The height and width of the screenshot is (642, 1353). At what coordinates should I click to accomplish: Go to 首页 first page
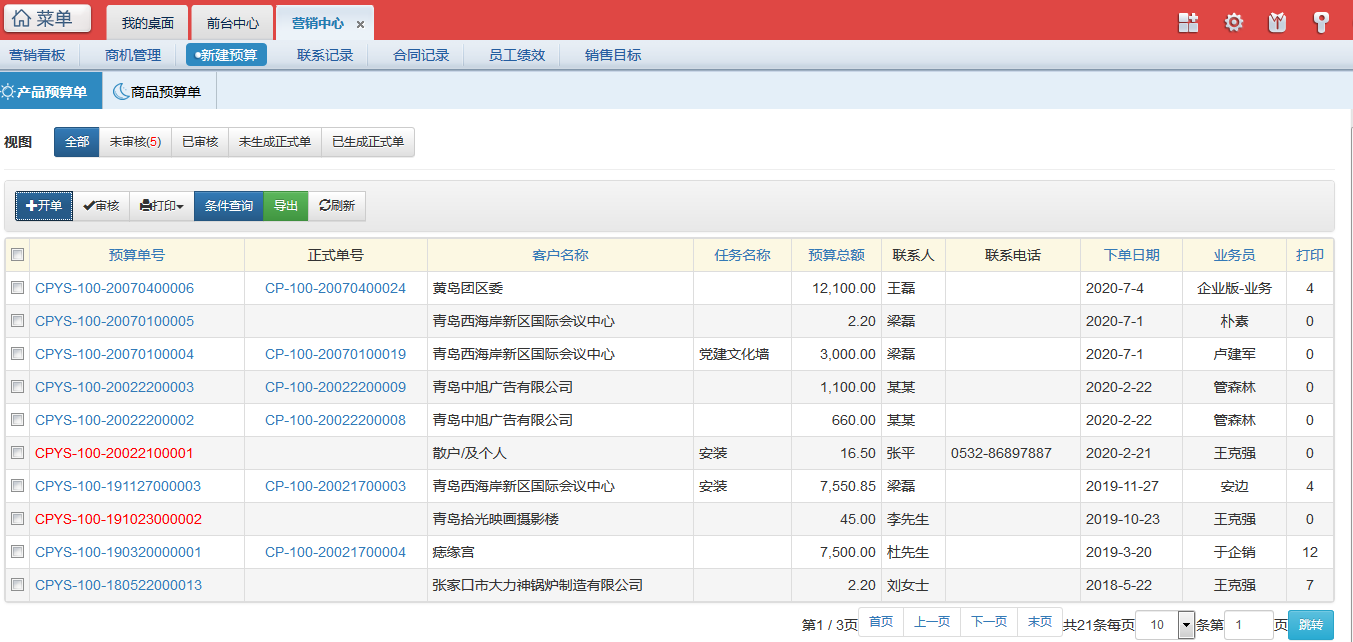(881, 622)
